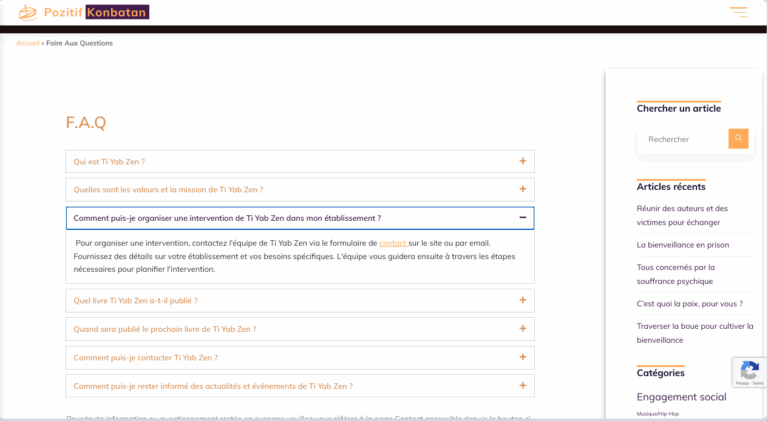
Task: Click the orange search magnifier button
Action: (738, 138)
